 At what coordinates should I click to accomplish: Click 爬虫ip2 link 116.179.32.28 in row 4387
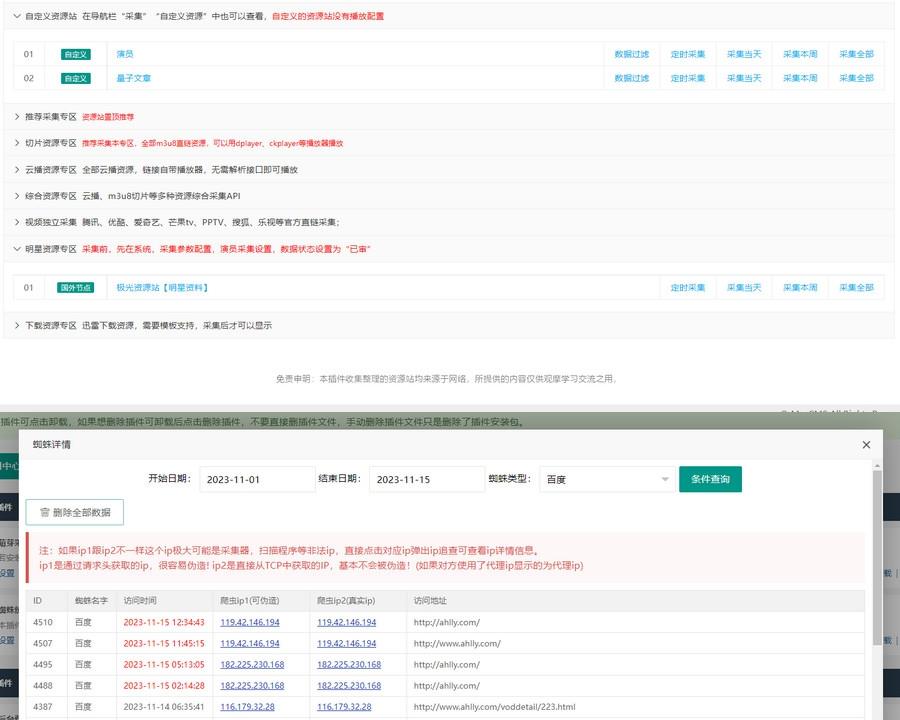[x=344, y=706]
